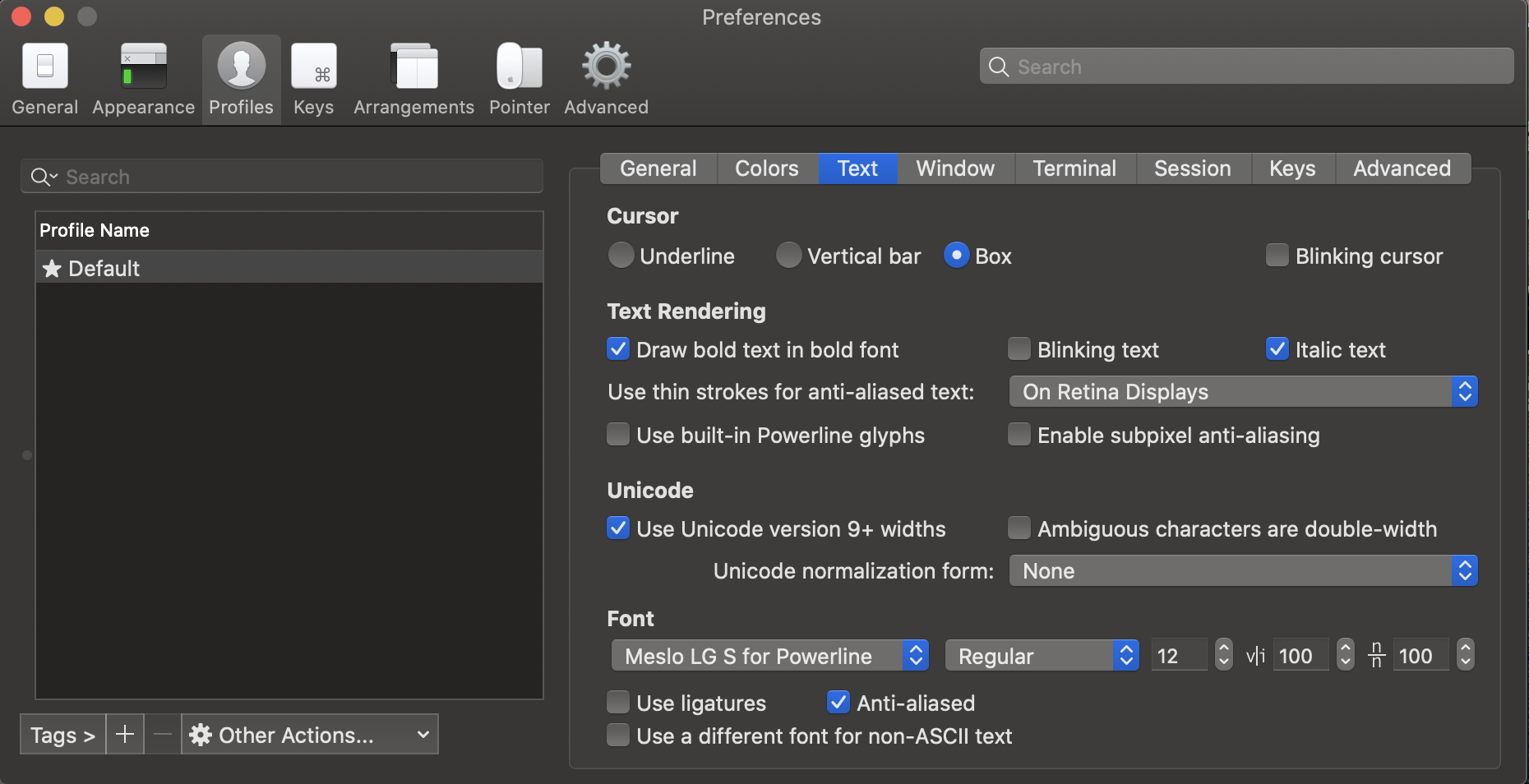Viewport: 1529px width, 784px height.
Task: Open the Regular font style dropdown
Action: point(1042,656)
